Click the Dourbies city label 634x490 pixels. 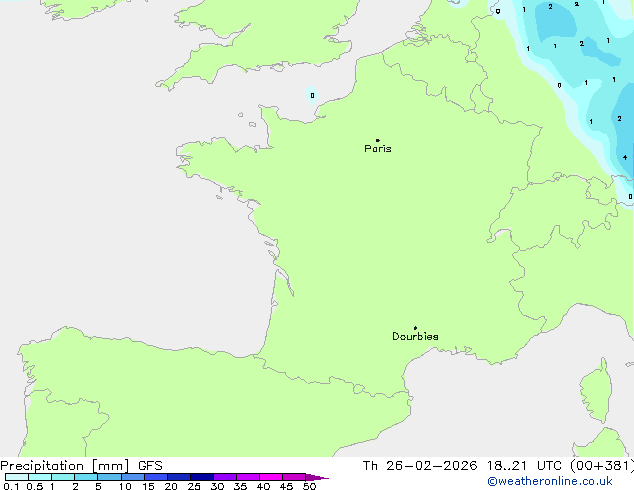click(x=415, y=336)
